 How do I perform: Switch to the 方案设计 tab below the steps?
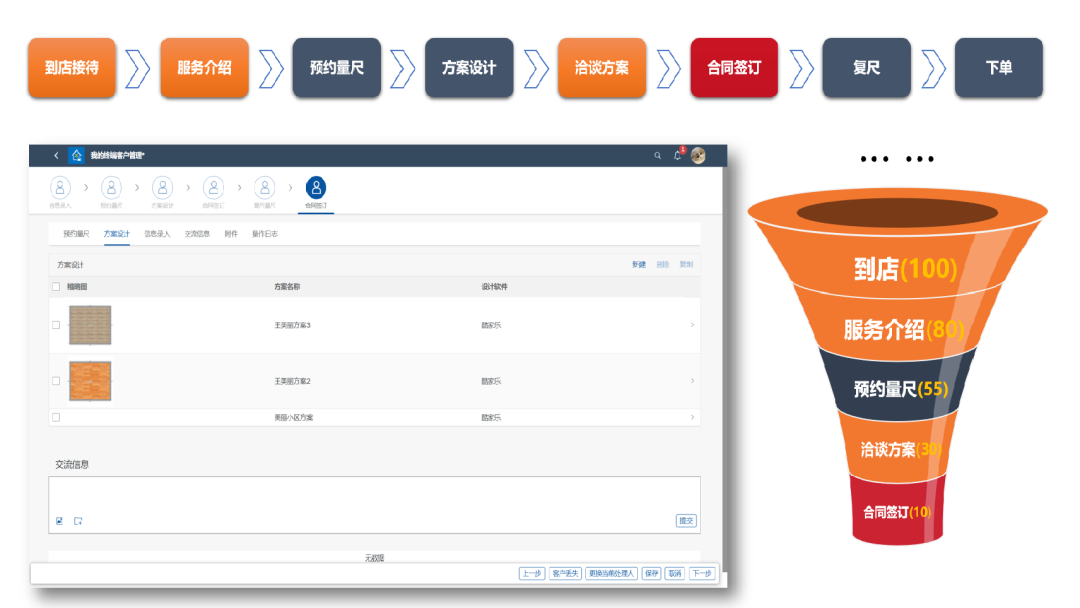click(116, 234)
